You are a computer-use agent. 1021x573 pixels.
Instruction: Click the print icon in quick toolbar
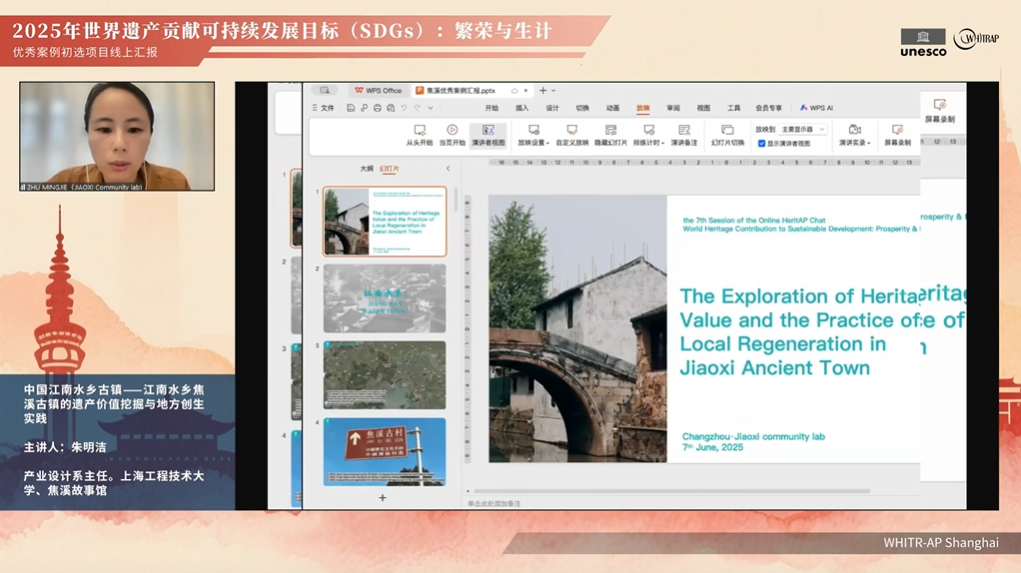point(377,108)
